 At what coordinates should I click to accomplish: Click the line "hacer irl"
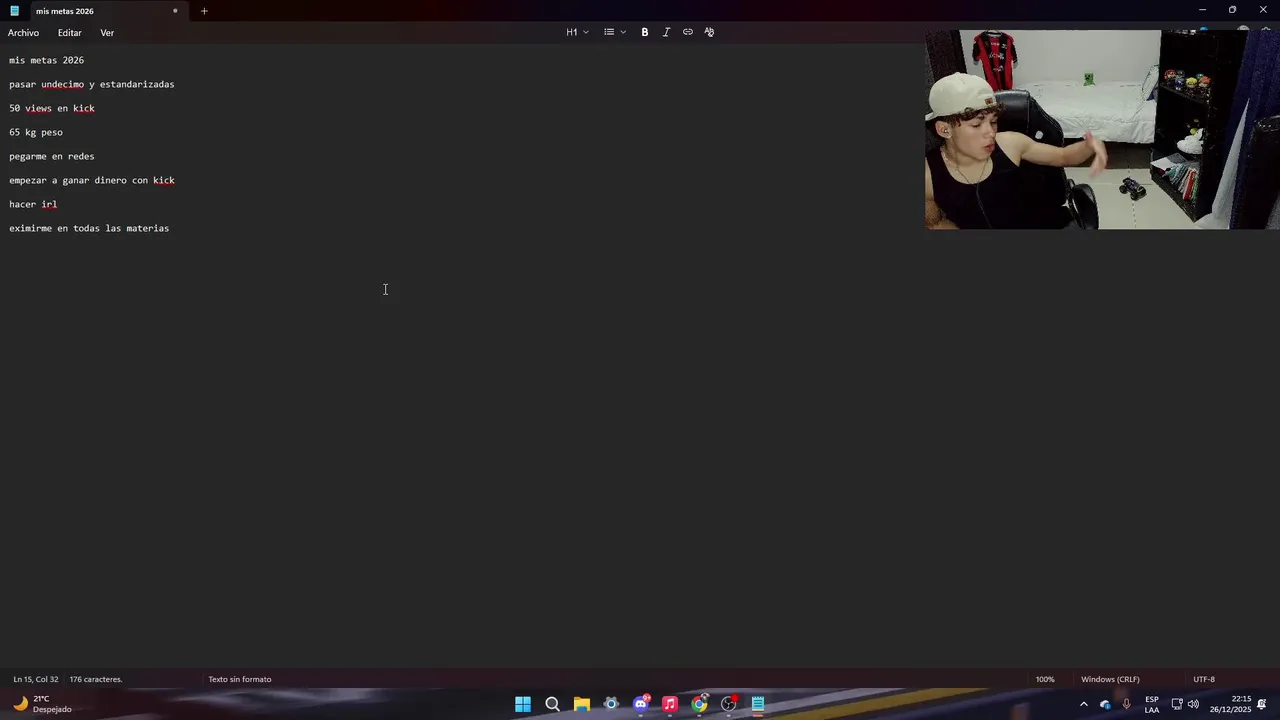(x=33, y=204)
